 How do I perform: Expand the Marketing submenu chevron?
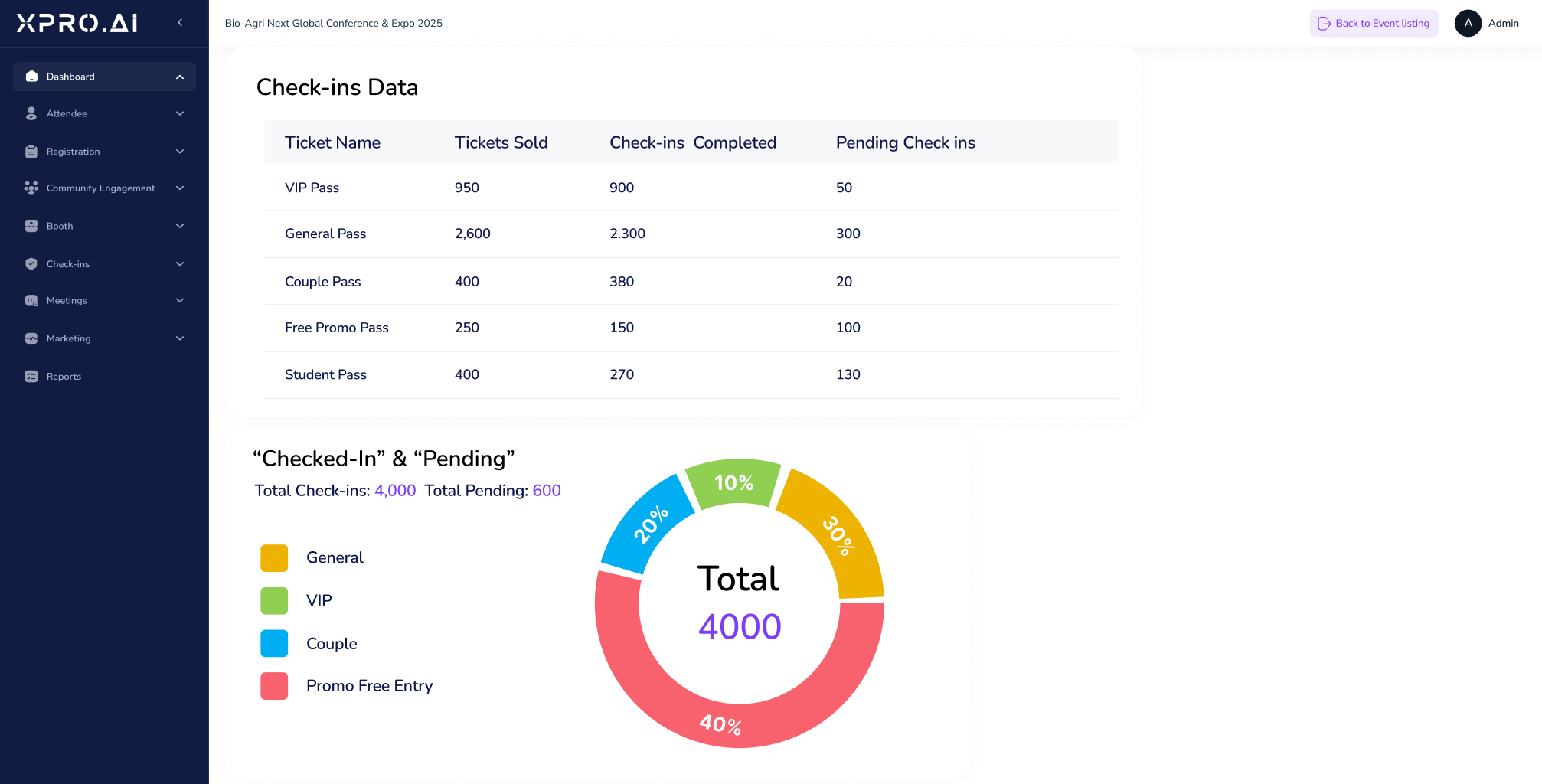180,338
